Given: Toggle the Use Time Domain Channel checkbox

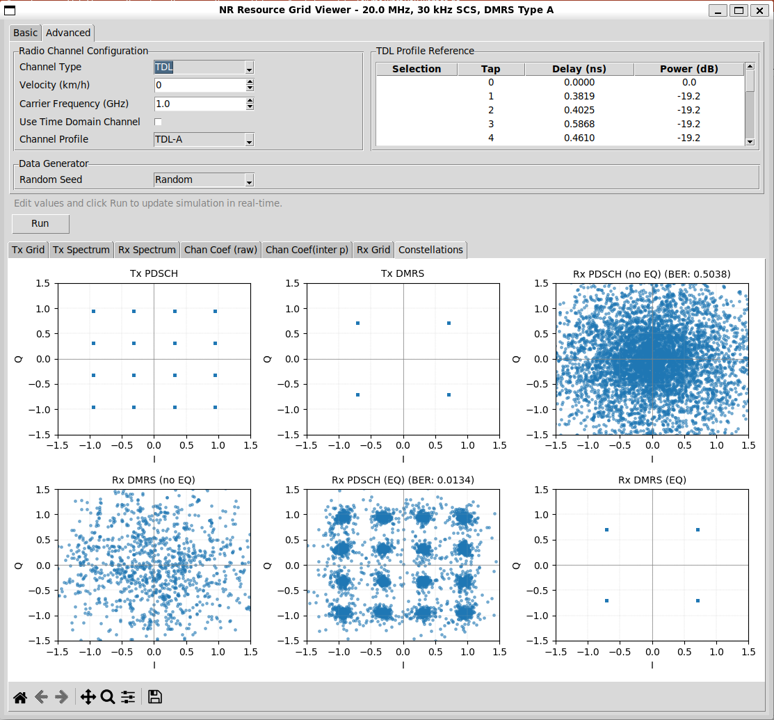Looking at the screenshot, I should [158, 122].
